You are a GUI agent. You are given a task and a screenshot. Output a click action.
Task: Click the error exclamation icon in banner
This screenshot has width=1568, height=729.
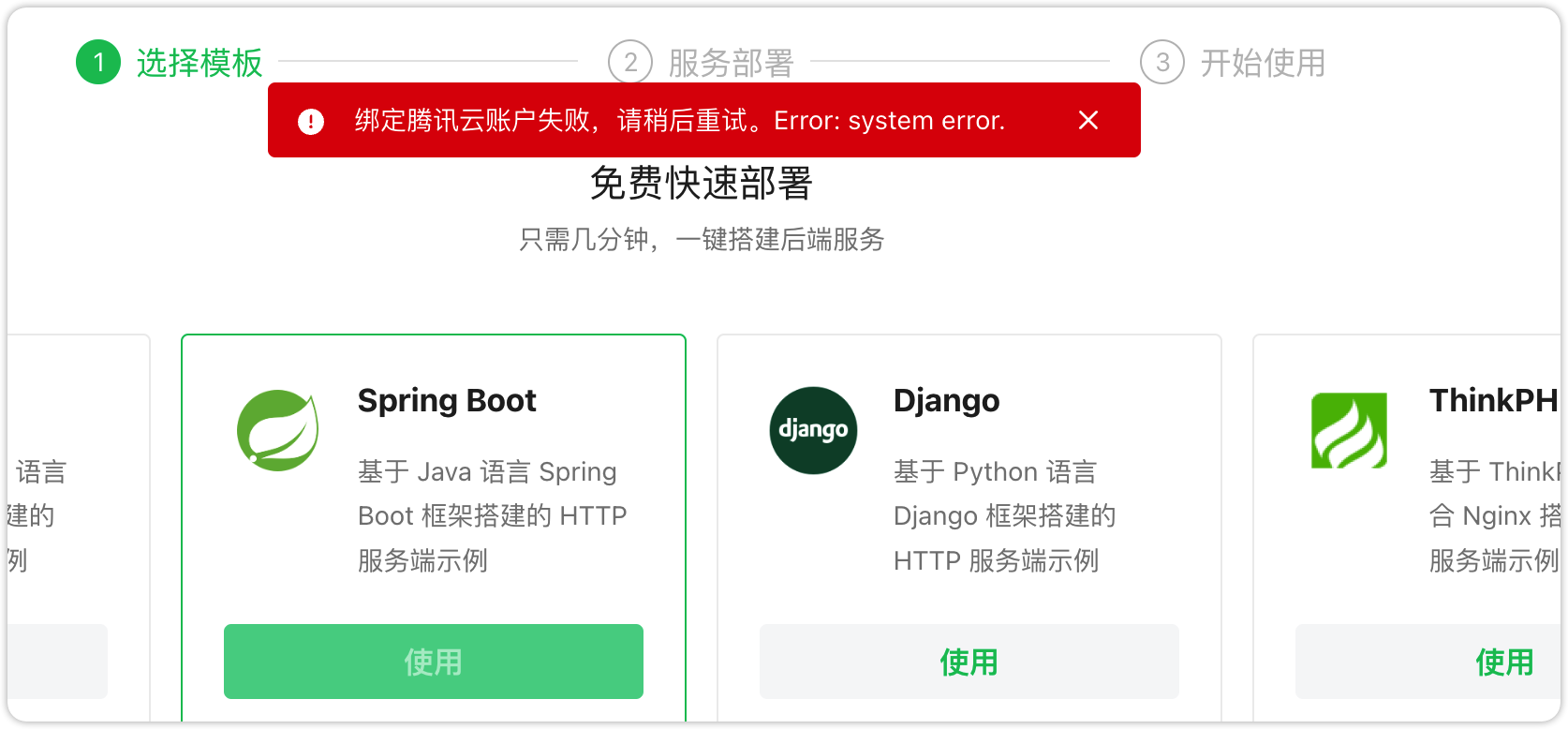[311, 121]
